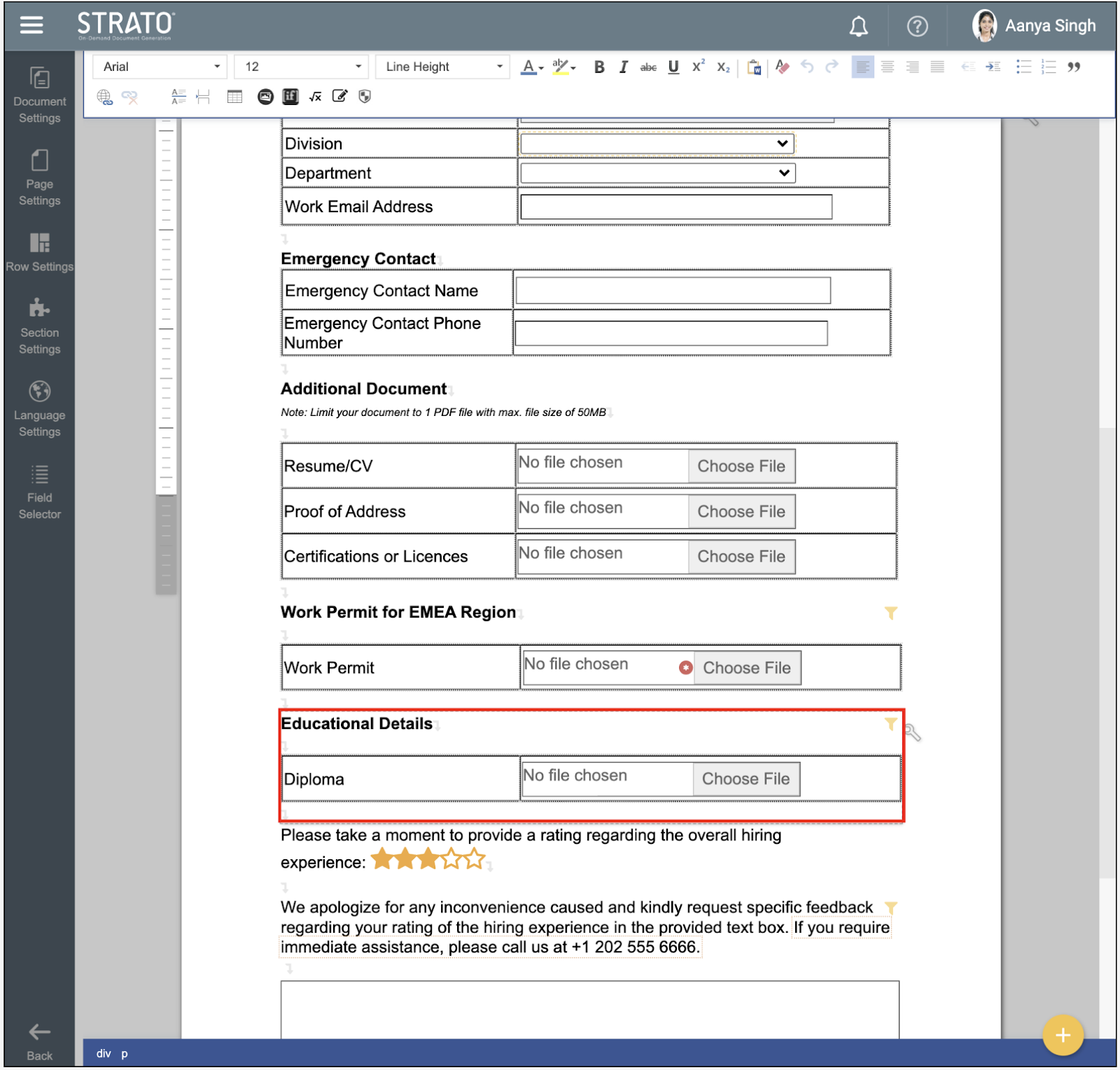
Task: Open Document Settings in the sidebar
Action: (39, 95)
